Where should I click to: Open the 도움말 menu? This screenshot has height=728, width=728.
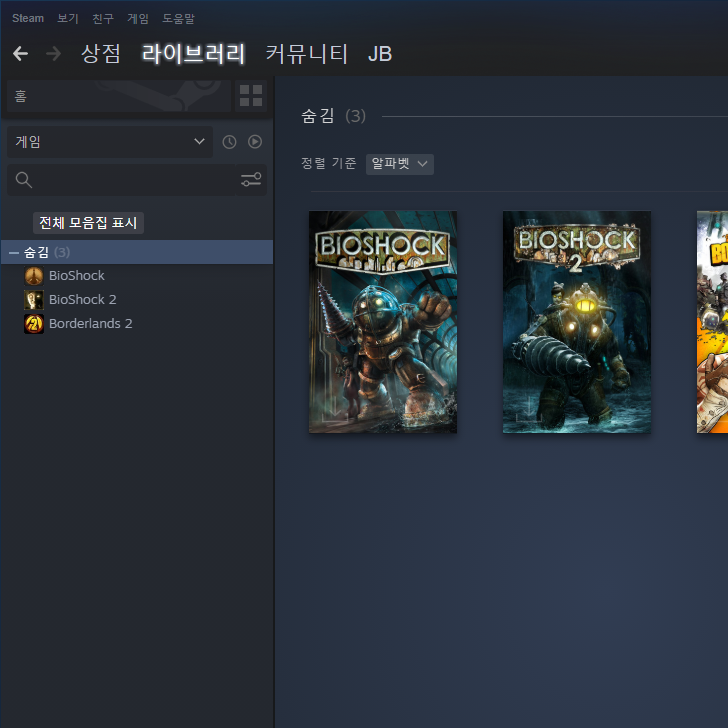[178, 19]
